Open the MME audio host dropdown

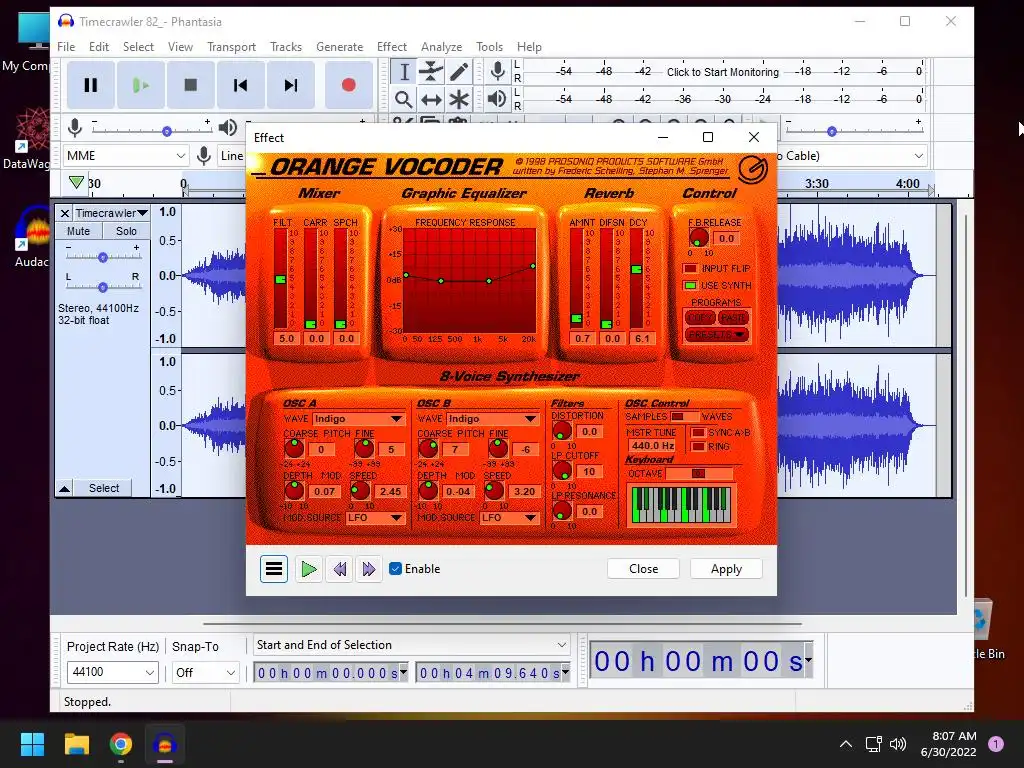click(126, 155)
